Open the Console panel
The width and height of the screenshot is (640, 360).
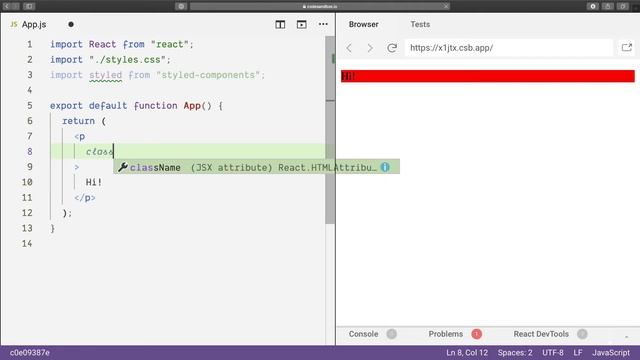pyautogui.click(x=363, y=334)
